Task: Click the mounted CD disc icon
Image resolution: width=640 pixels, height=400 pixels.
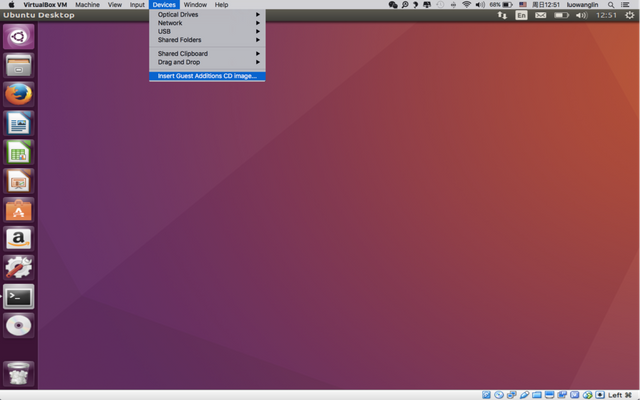Action: [18, 326]
